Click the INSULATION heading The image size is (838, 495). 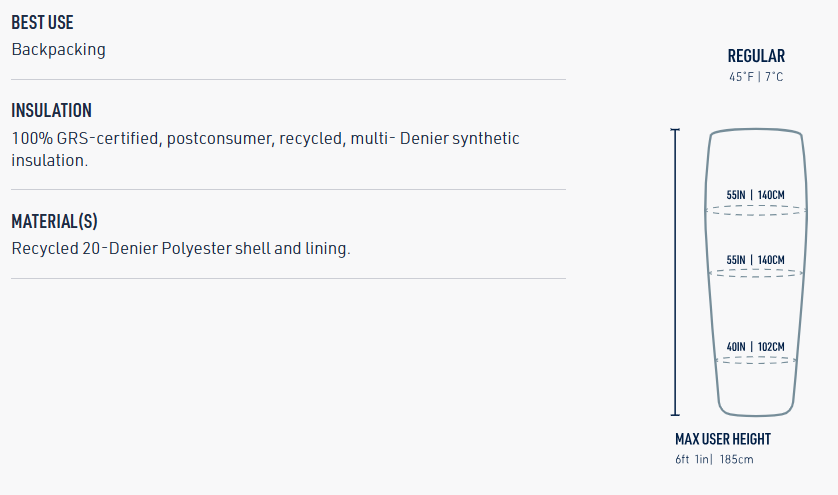[51, 111]
